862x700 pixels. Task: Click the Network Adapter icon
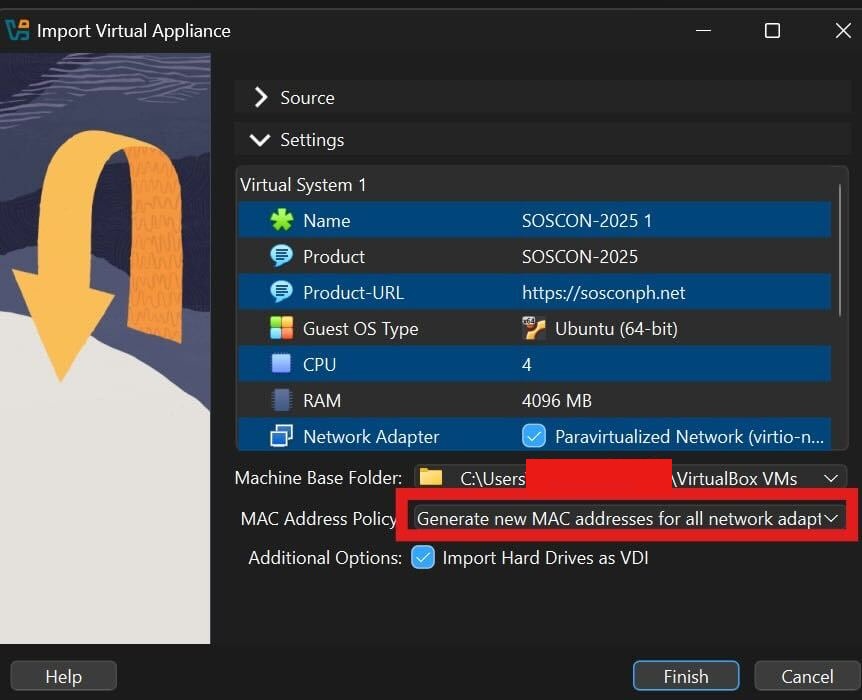282,437
